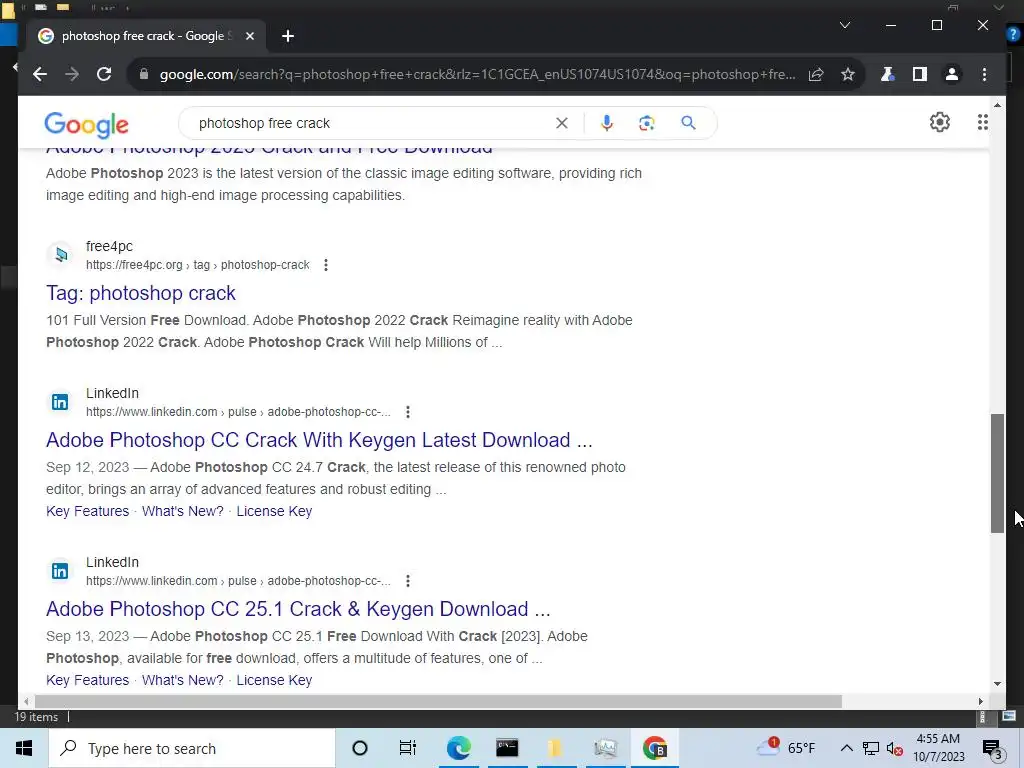The height and width of the screenshot is (768, 1024).
Task: Open License Key under the Keygen Latest result
Action: point(274,511)
